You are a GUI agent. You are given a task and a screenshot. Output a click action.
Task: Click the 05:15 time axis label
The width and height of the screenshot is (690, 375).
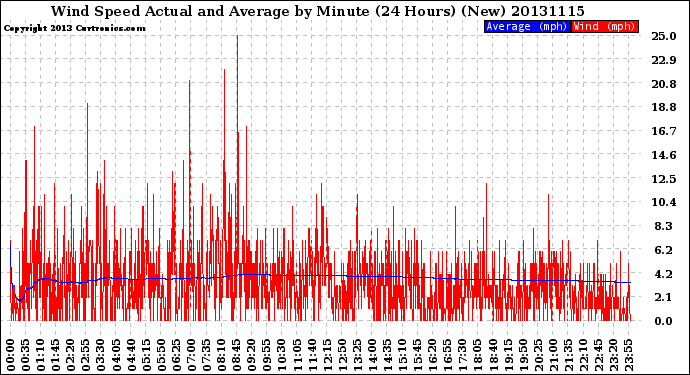point(146,355)
